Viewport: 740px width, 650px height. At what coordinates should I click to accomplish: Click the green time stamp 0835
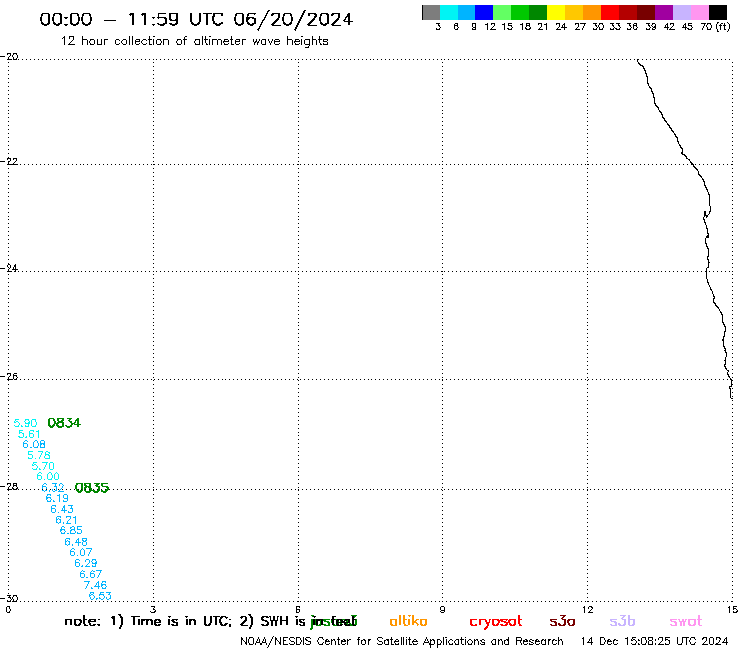pyautogui.click(x=92, y=488)
